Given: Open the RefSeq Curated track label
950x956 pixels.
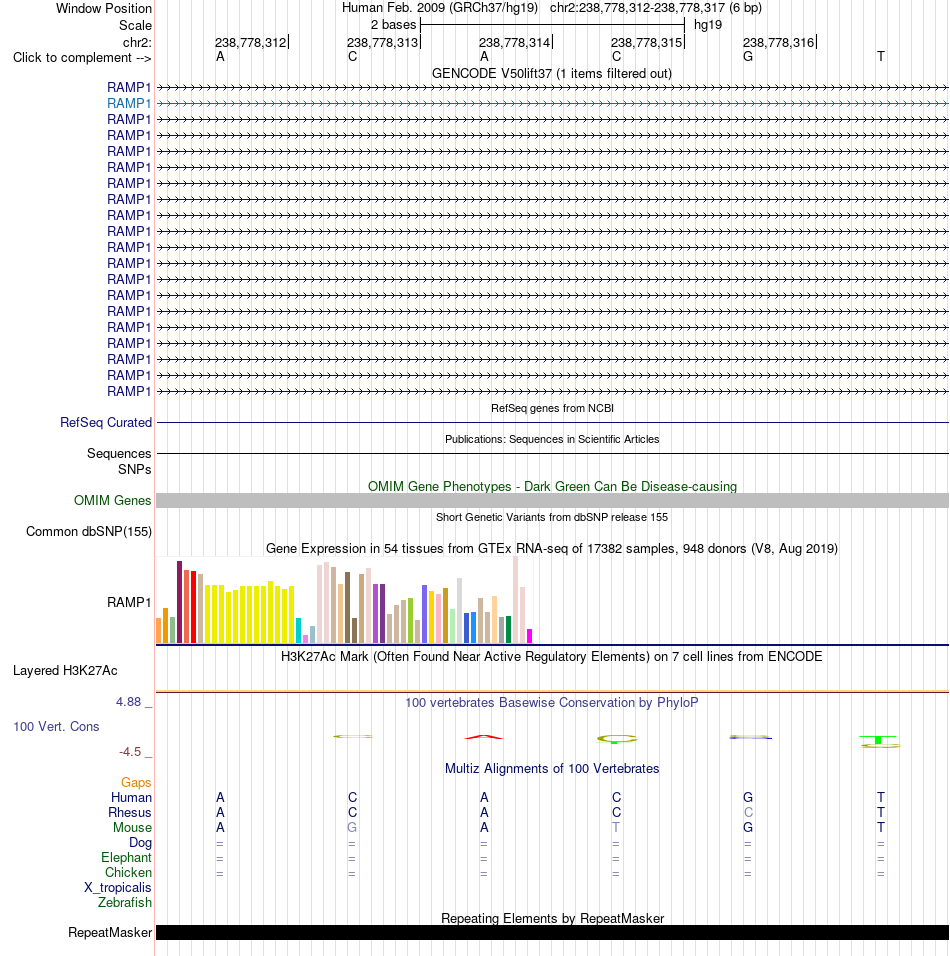Looking at the screenshot, I should (106, 423).
